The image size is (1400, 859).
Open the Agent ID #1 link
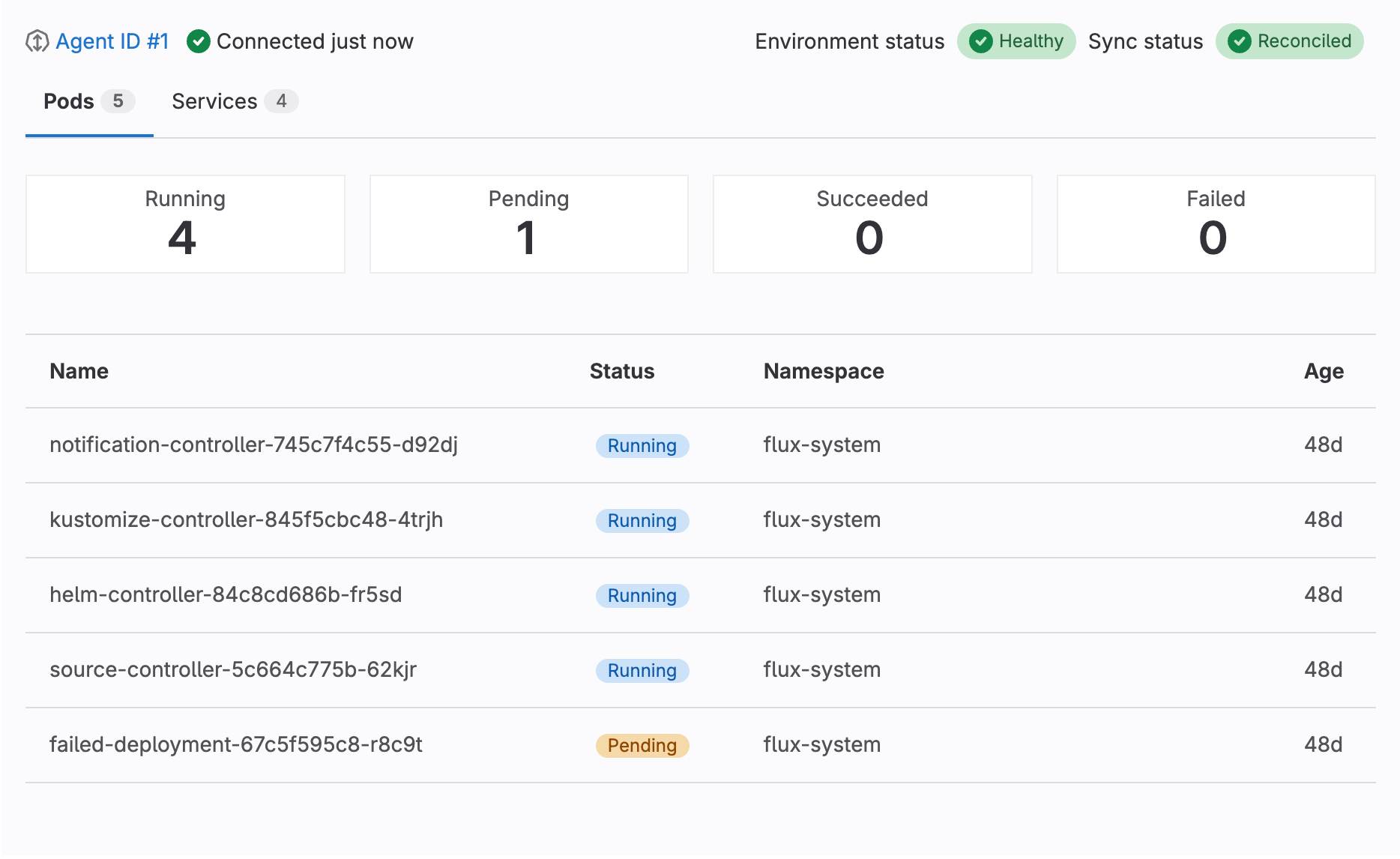[112, 41]
